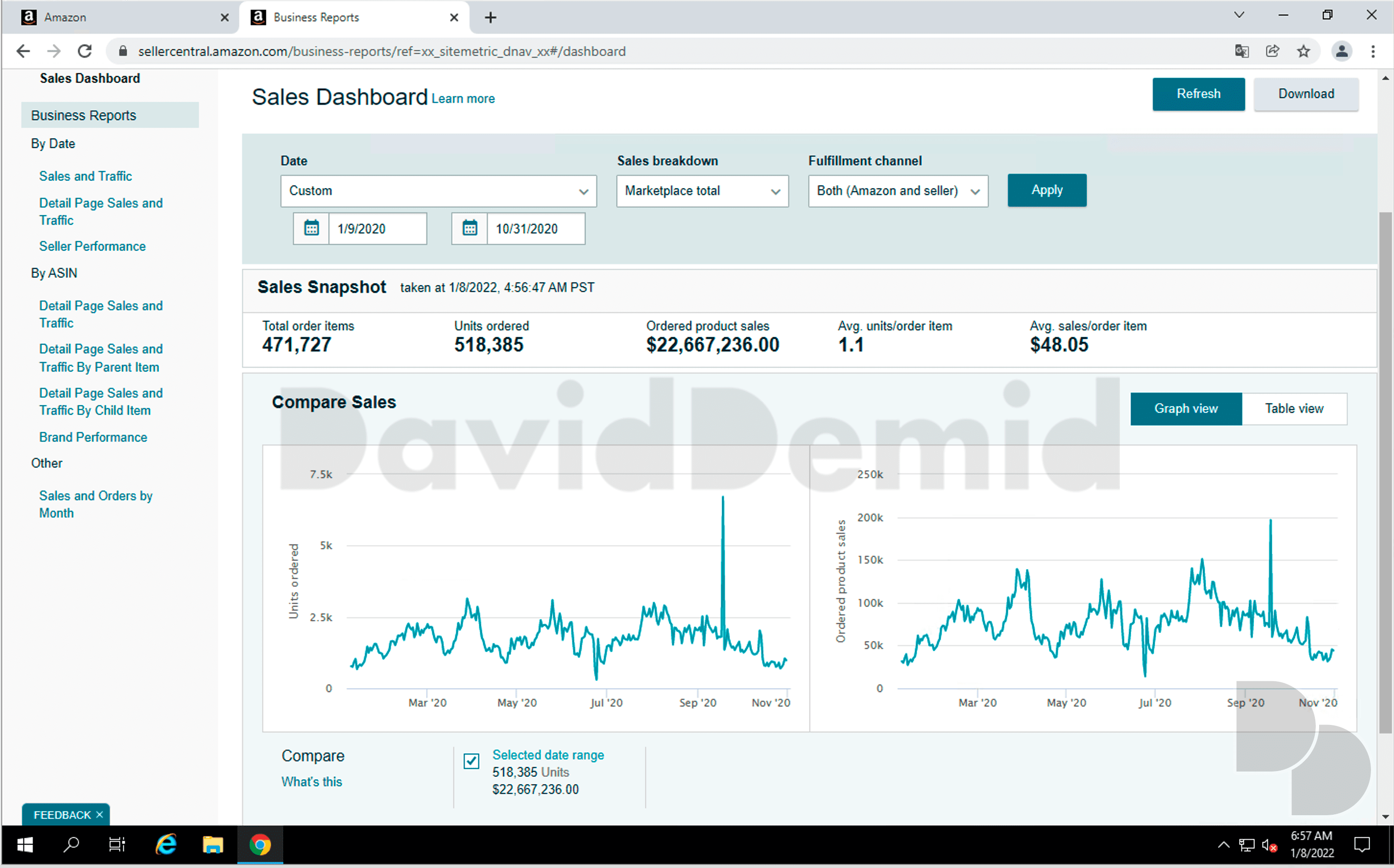Switch to Graph view
The height and width of the screenshot is (868, 1394).
[x=1186, y=409]
